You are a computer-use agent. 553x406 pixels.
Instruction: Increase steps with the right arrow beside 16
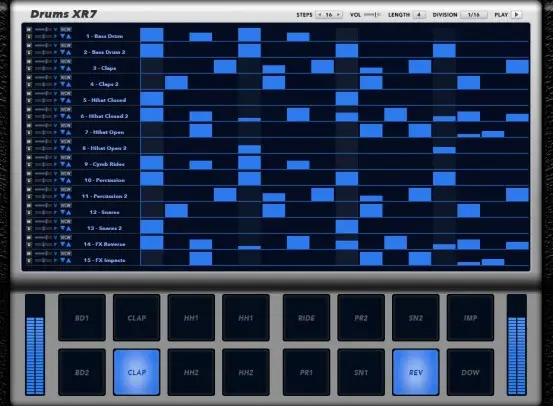click(338, 15)
